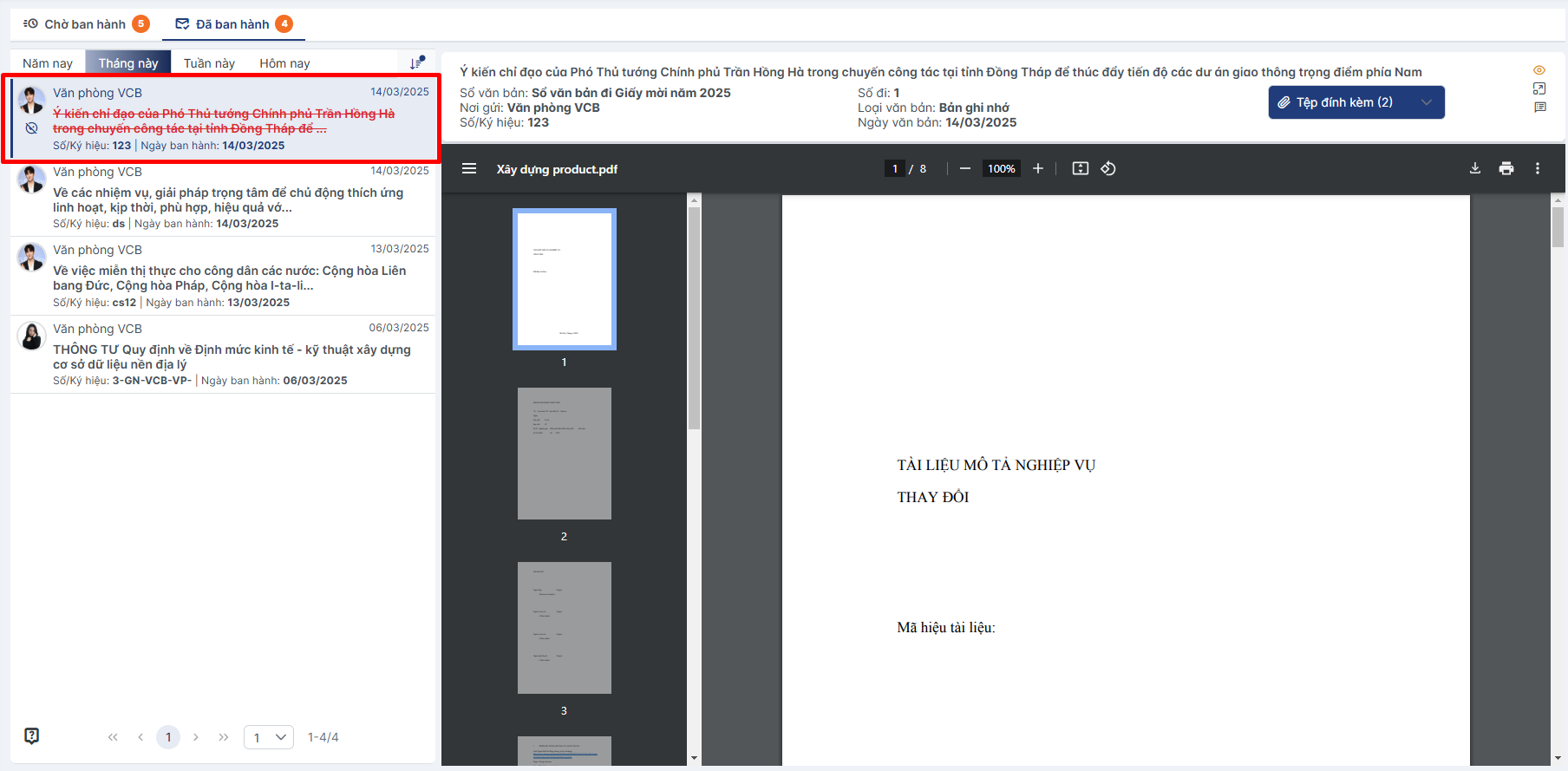1568x771 pixels.
Task: Zoom out of the PDF
Action: 965,168
